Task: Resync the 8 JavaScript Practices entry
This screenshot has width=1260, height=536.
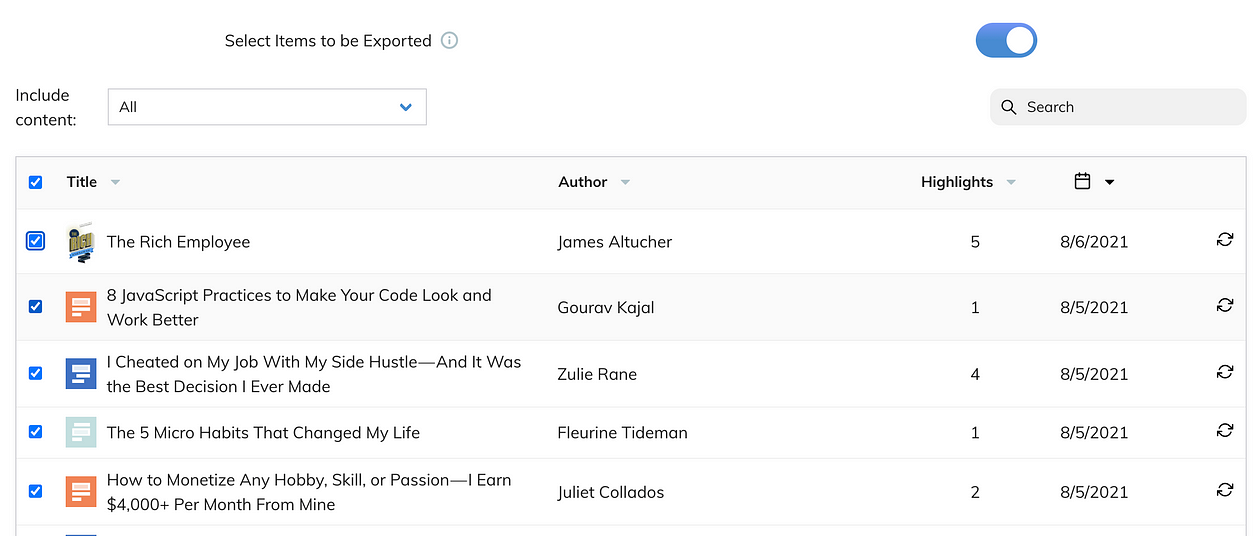Action: tap(1225, 306)
